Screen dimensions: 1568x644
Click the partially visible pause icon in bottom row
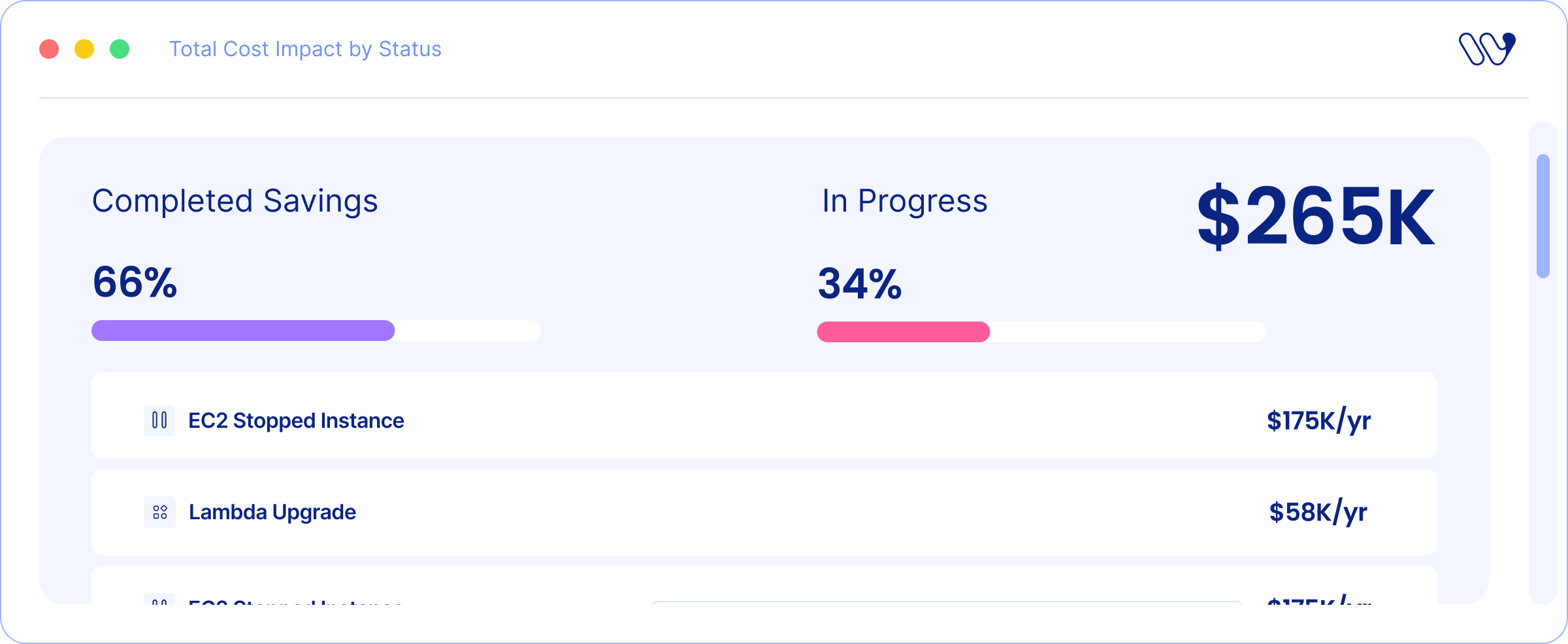click(159, 599)
